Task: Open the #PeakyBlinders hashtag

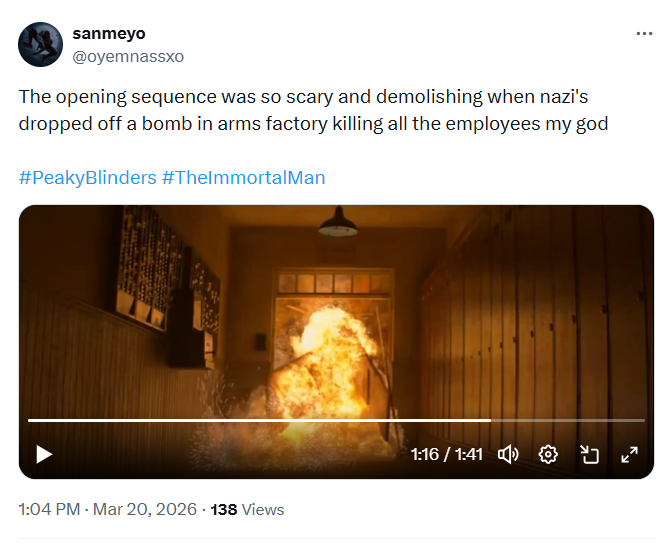Action: tap(88, 178)
